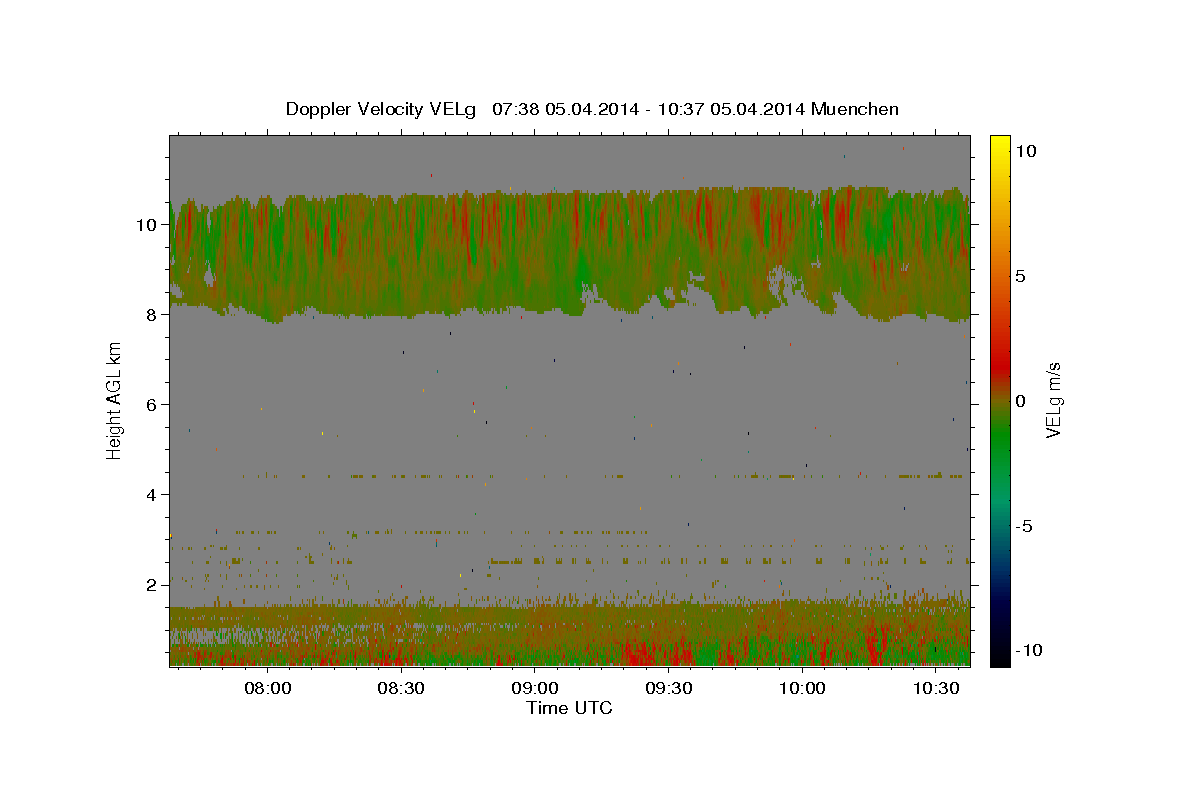Click the colorbar tick label '0'
1200x800 pixels.
pos(1020,401)
